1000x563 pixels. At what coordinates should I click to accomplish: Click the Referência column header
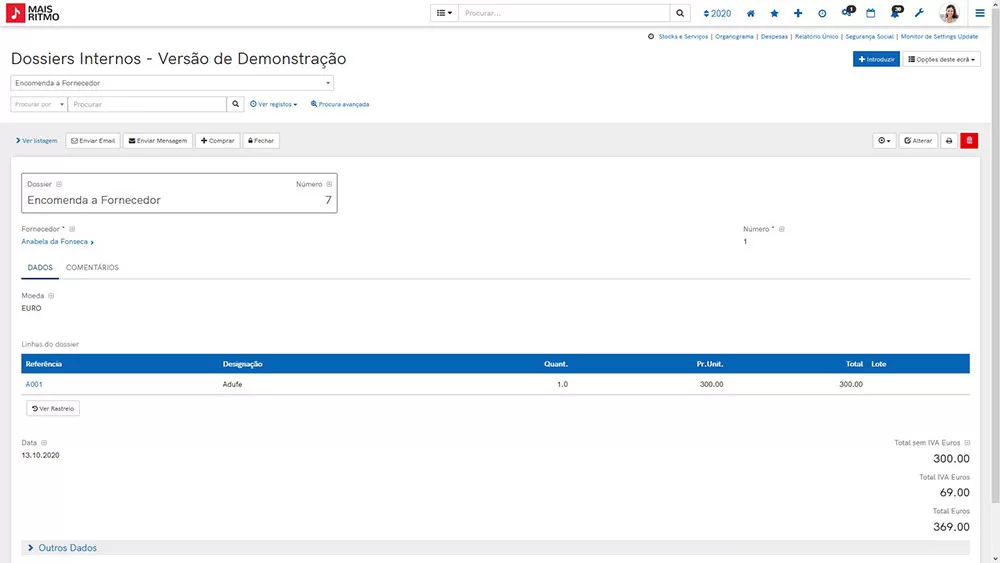[x=43, y=364]
